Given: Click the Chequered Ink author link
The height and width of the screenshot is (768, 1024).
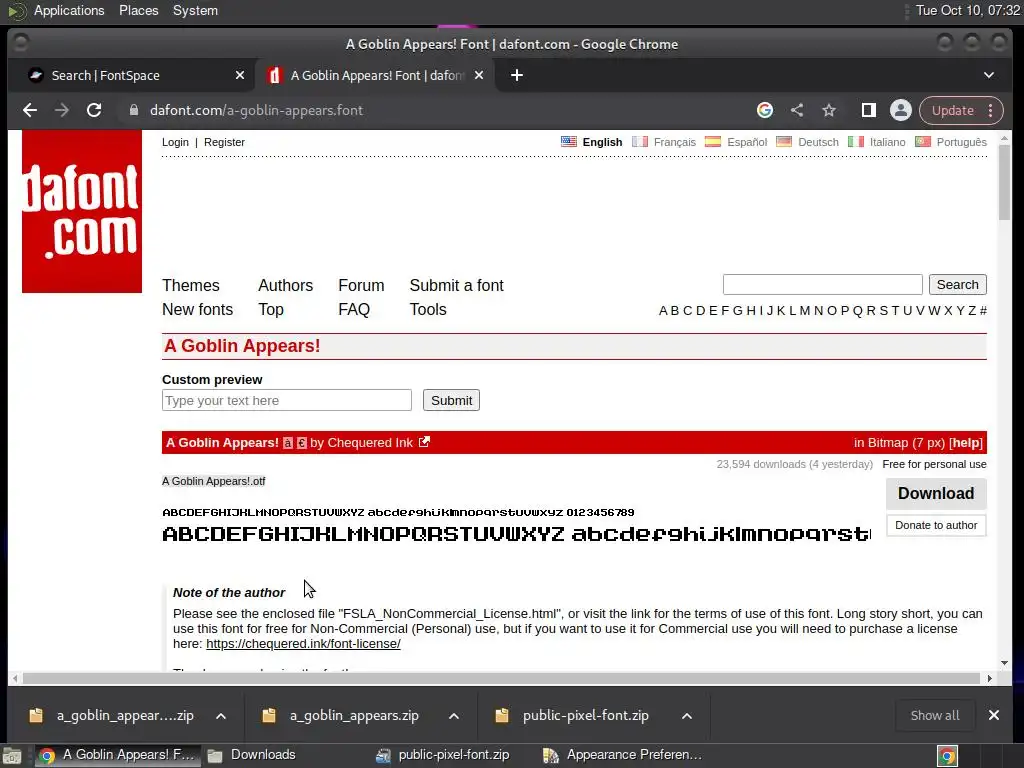Looking at the screenshot, I should (x=370, y=443).
